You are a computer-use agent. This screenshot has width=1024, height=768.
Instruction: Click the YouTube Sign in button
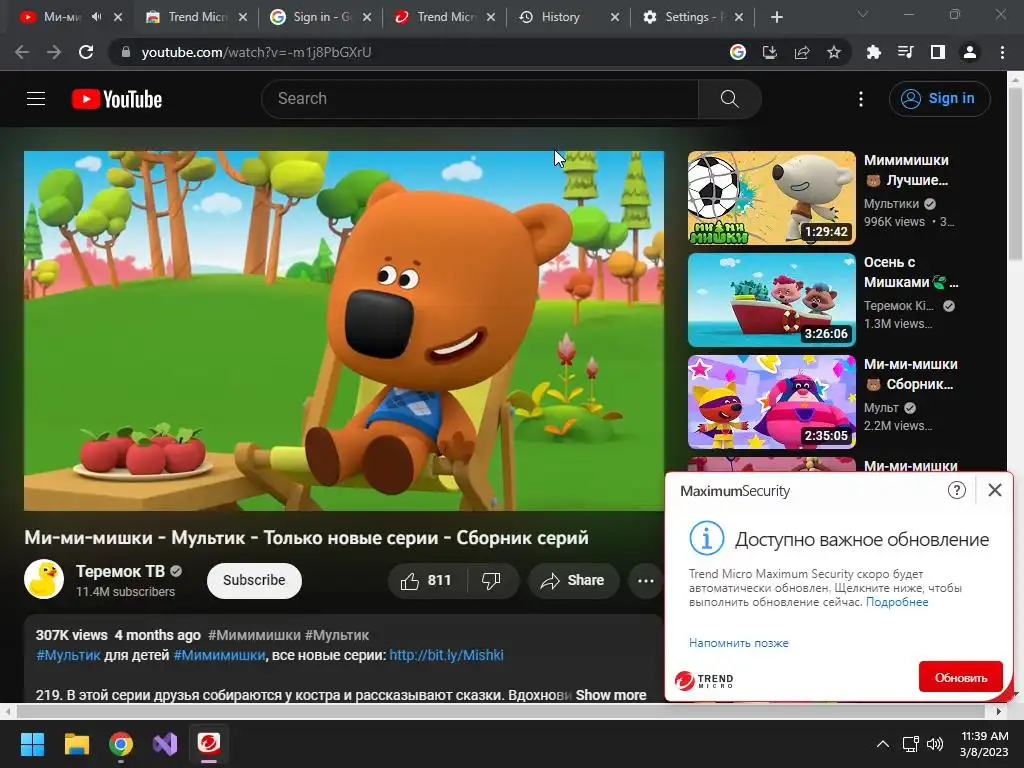coord(939,99)
